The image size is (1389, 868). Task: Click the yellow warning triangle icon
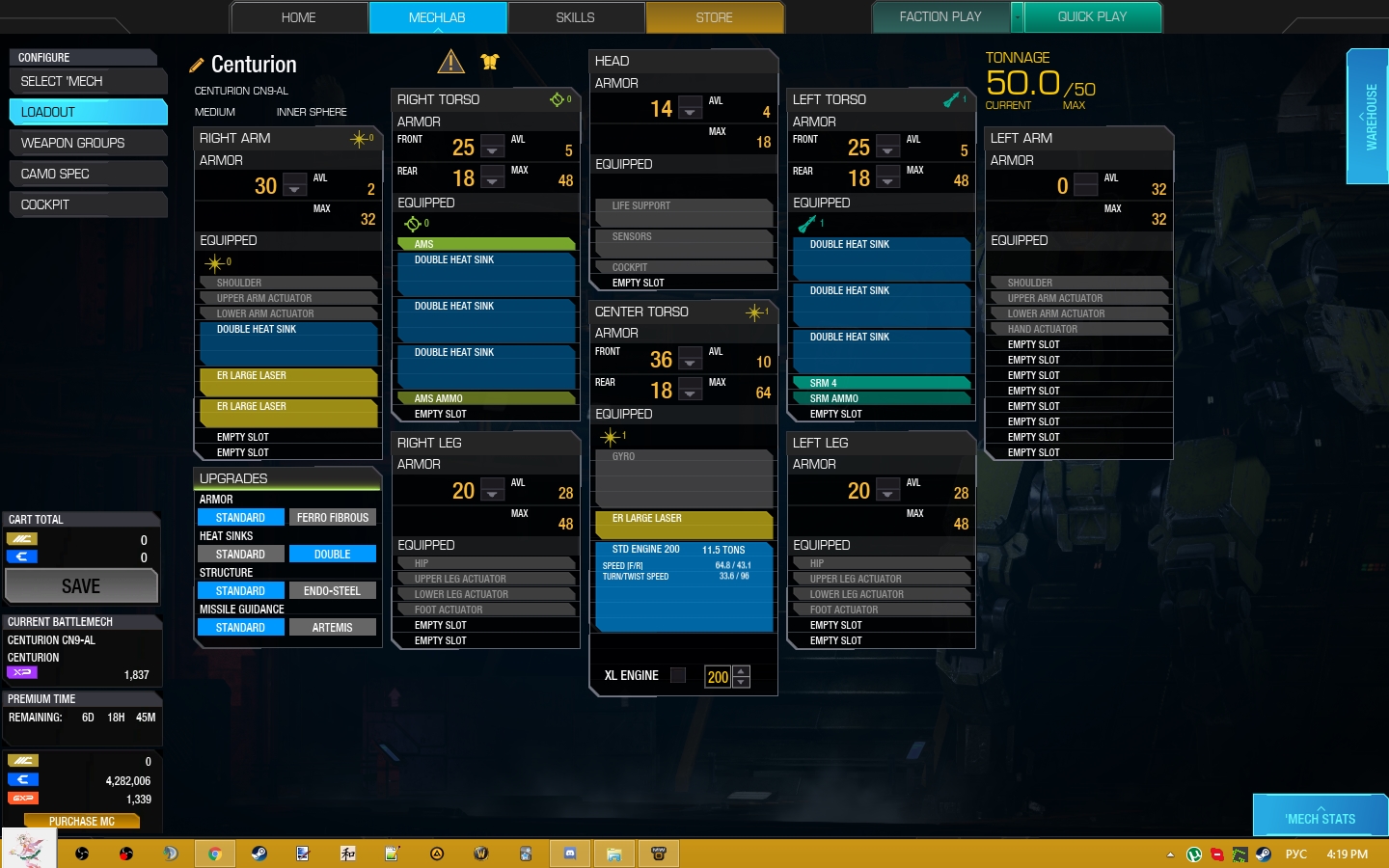click(x=450, y=62)
